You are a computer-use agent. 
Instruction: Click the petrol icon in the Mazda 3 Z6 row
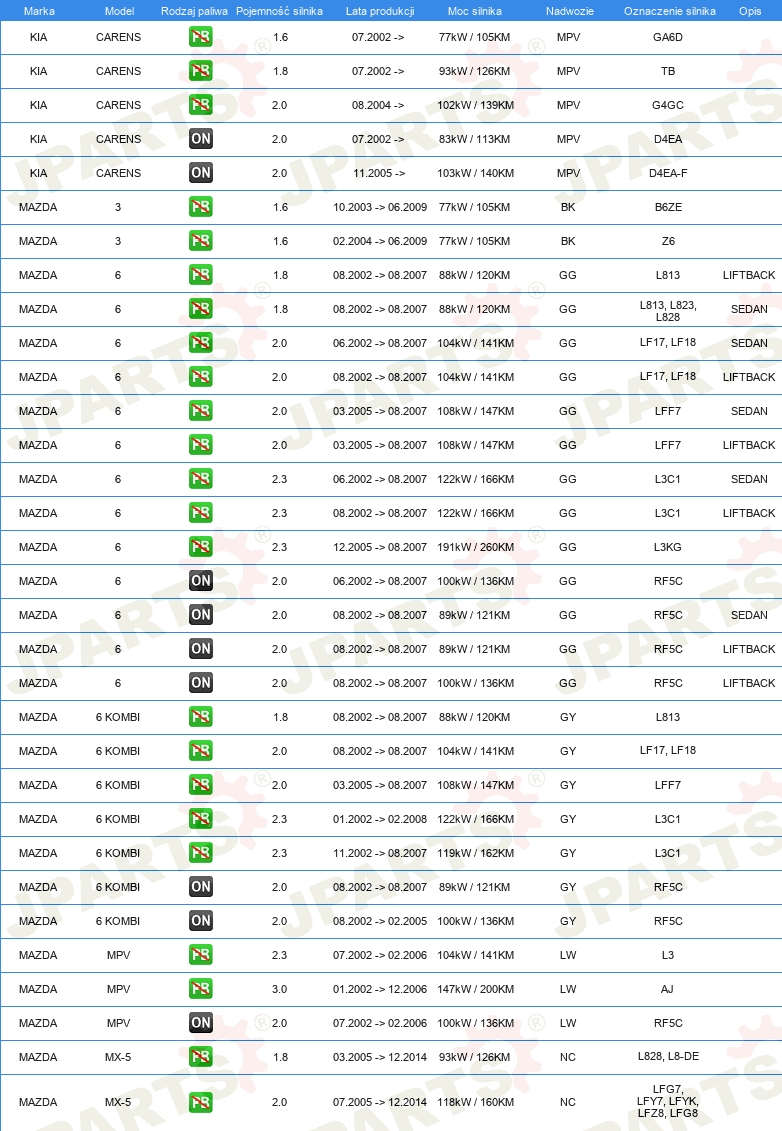point(201,241)
